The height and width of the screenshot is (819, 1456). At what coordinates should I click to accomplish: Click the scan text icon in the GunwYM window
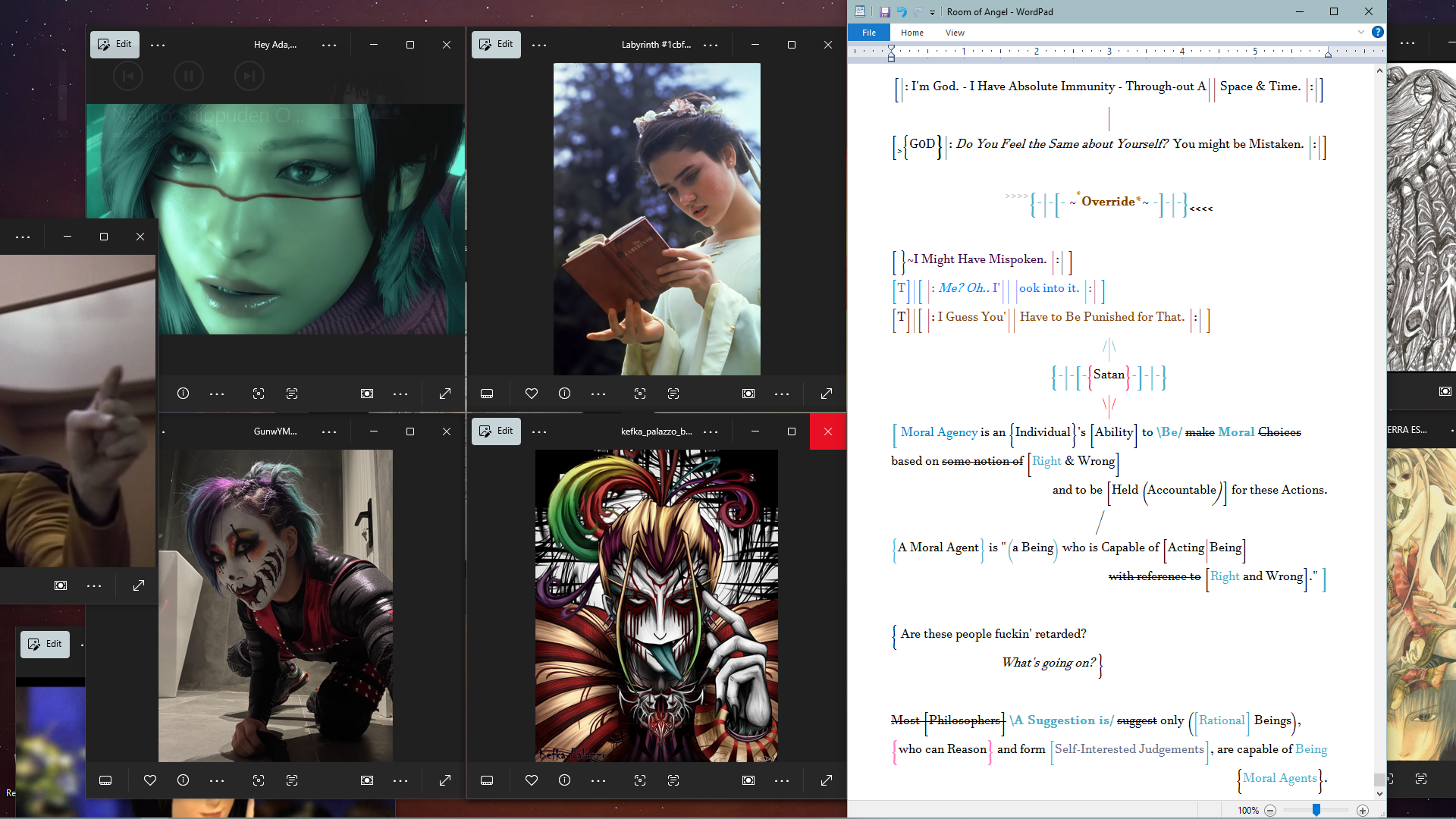point(292,780)
